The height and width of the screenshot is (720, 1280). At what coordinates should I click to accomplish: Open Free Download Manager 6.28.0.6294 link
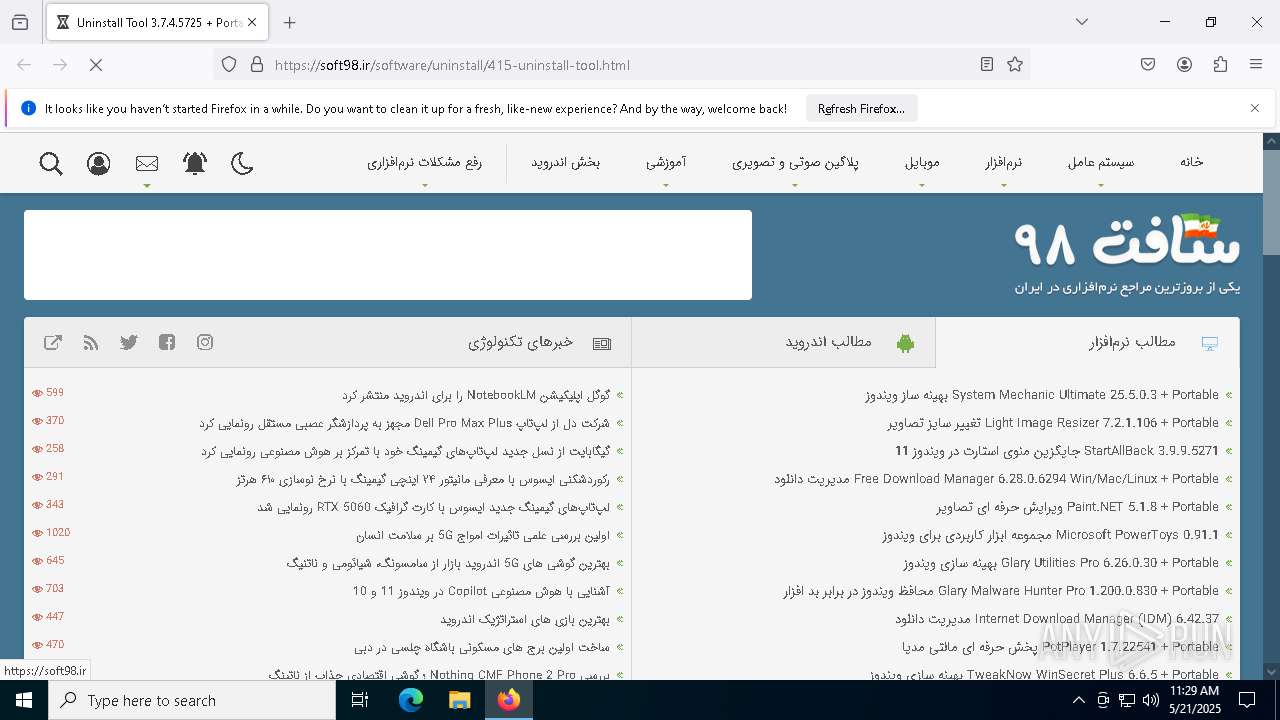[x=996, y=479]
